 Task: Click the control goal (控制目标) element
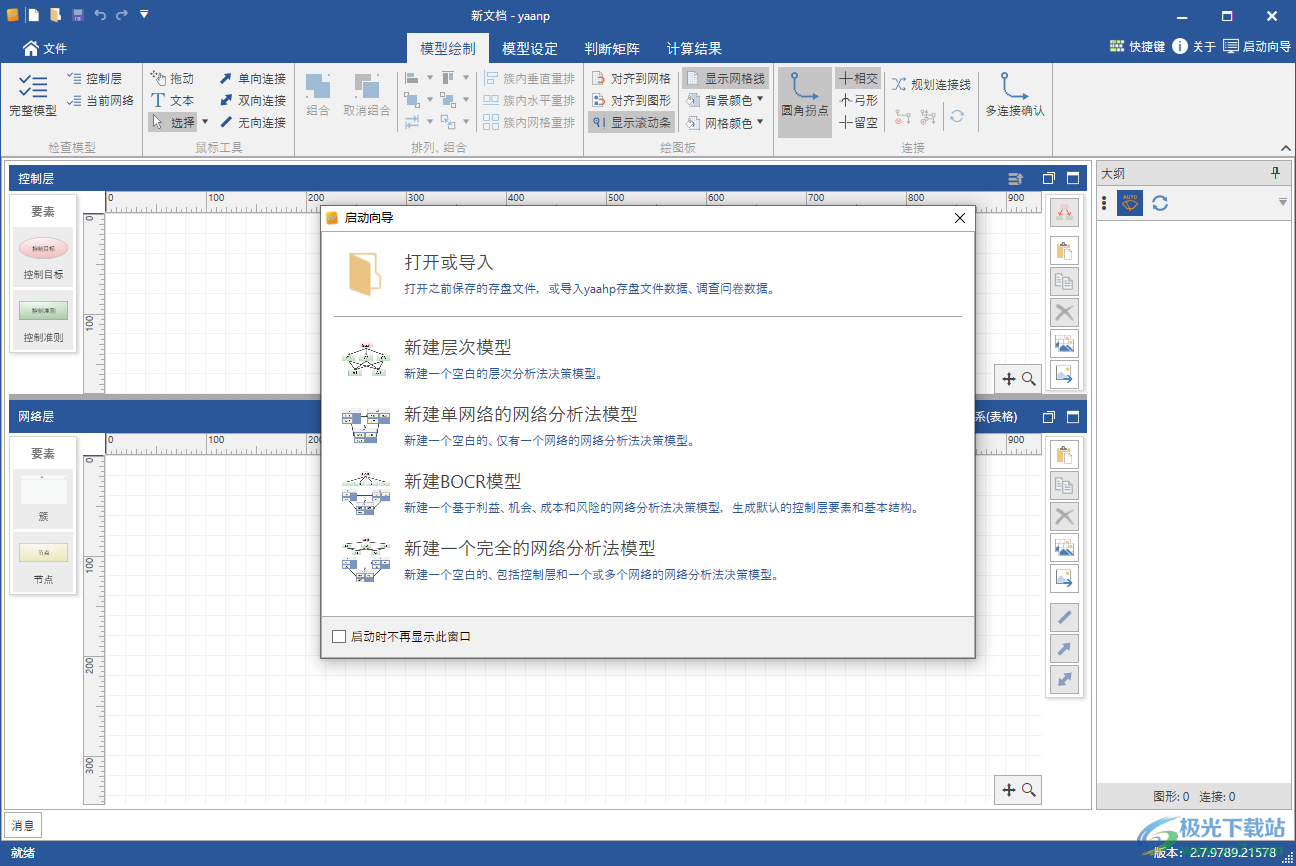(x=44, y=256)
